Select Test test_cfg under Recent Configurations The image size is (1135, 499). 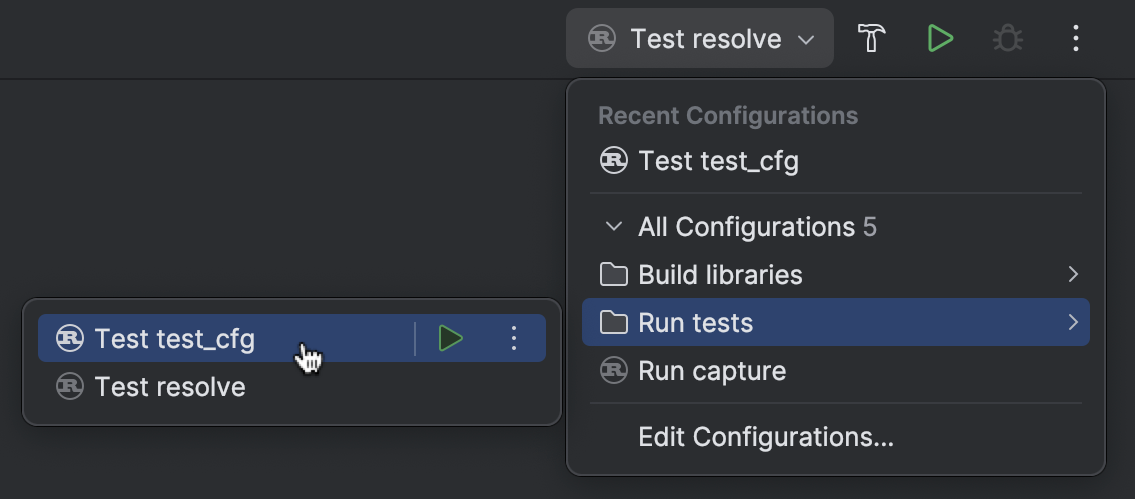point(718,161)
